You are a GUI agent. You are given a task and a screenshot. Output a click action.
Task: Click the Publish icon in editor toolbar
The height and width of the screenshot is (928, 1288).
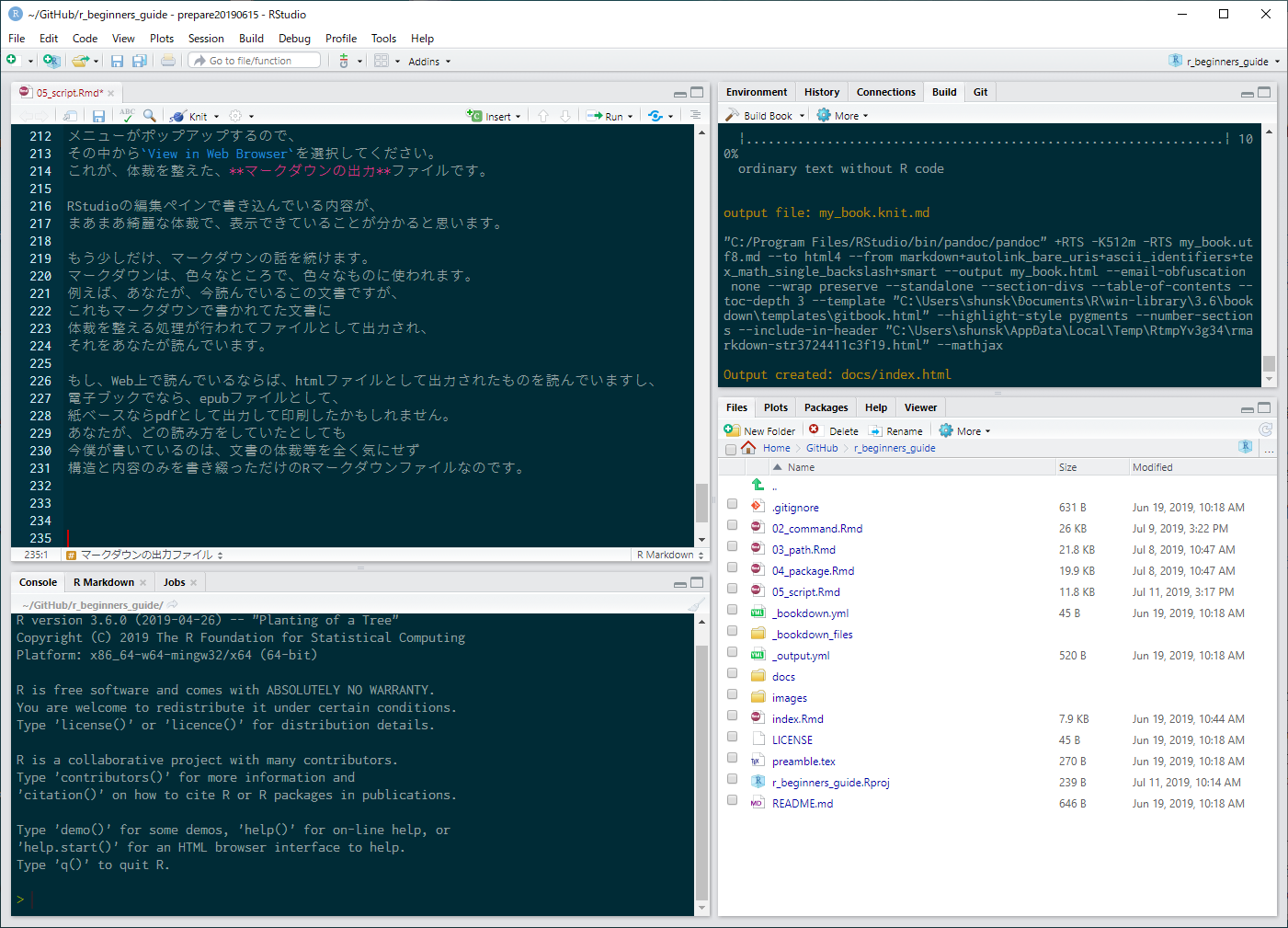click(655, 116)
